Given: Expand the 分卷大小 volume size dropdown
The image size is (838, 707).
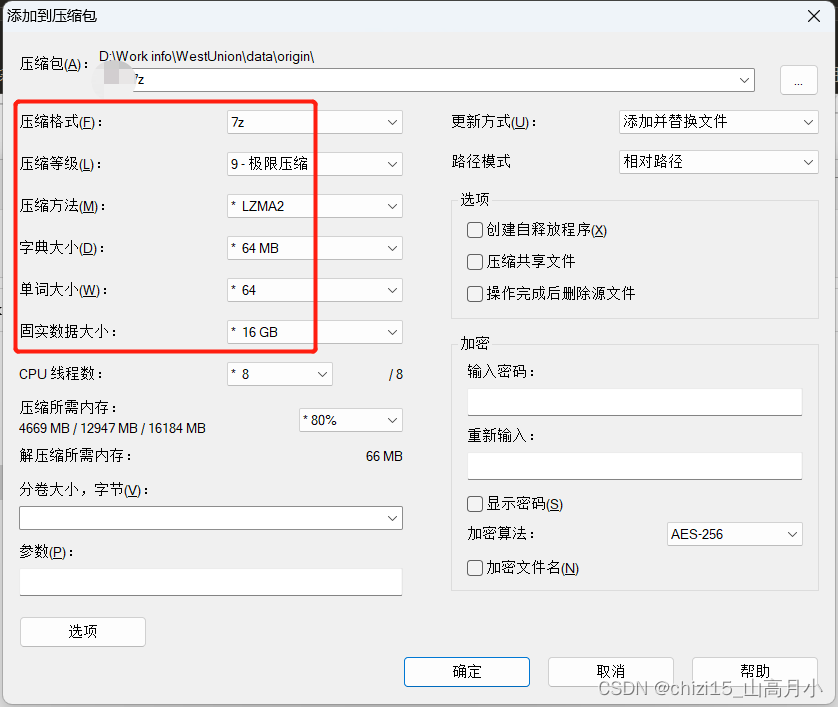Looking at the screenshot, I should pos(211,518).
